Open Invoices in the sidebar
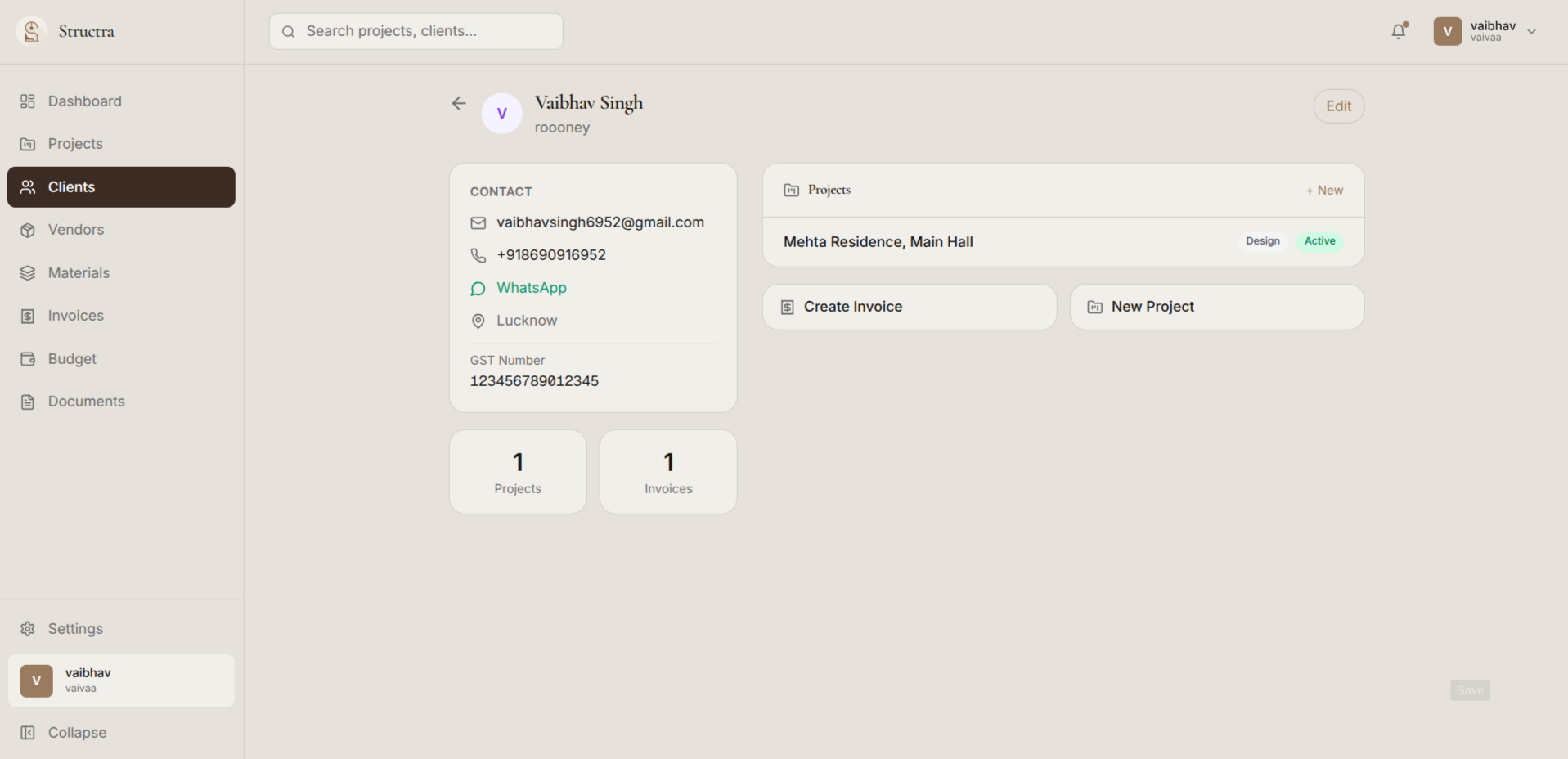The height and width of the screenshot is (759, 1568). 121,316
